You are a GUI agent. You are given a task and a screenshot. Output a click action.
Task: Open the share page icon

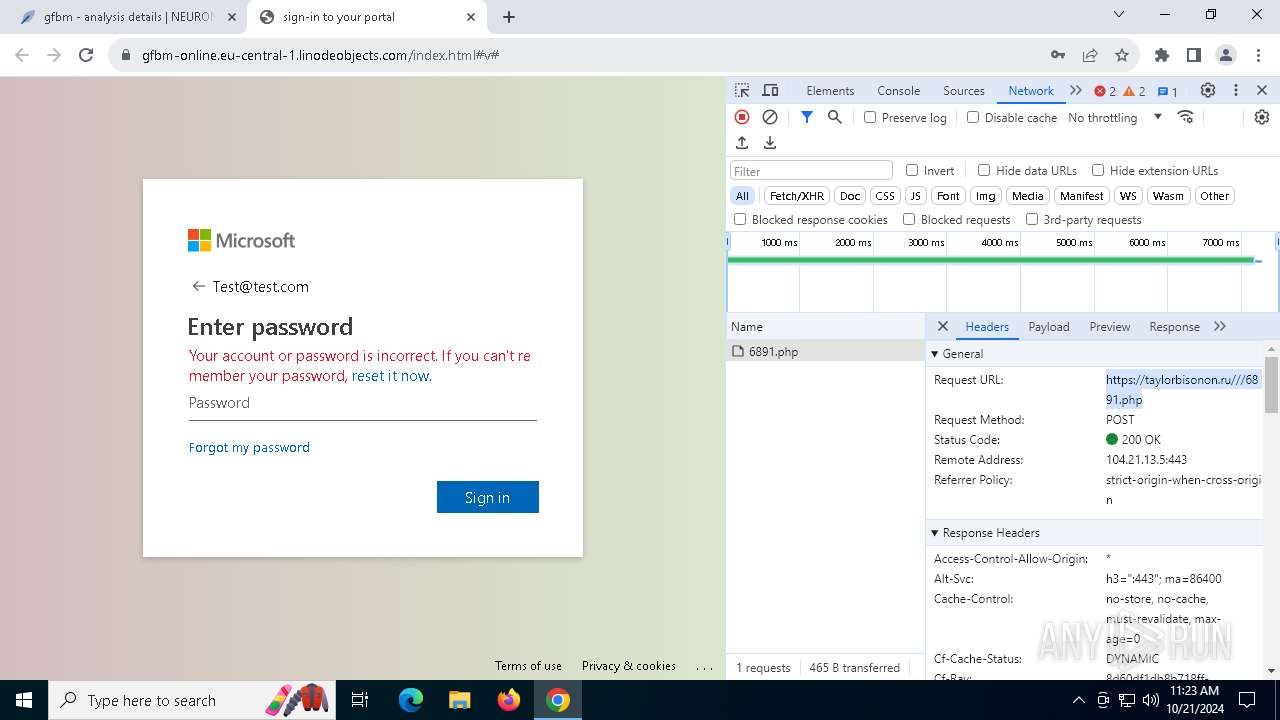[1090, 55]
